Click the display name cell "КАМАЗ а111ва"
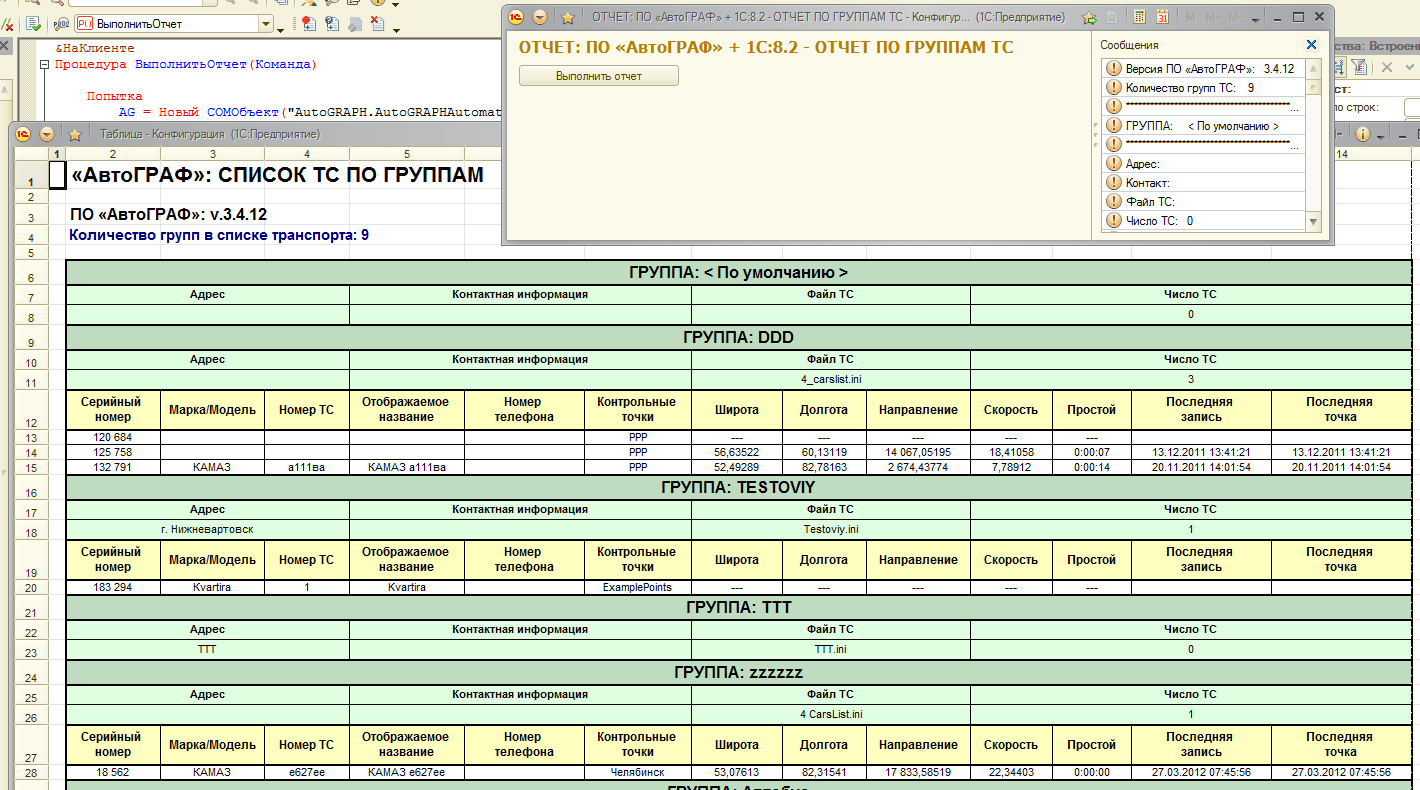1420x790 pixels. (407, 467)
